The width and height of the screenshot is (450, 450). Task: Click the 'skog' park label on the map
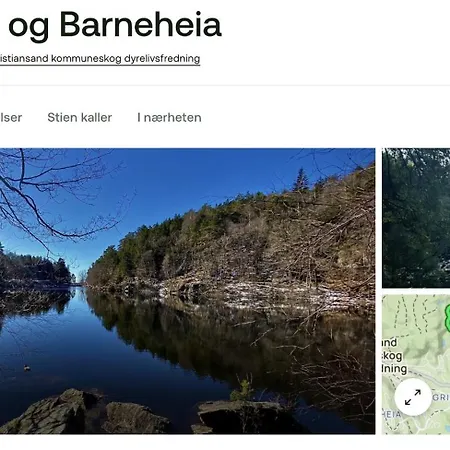point(392,356)
